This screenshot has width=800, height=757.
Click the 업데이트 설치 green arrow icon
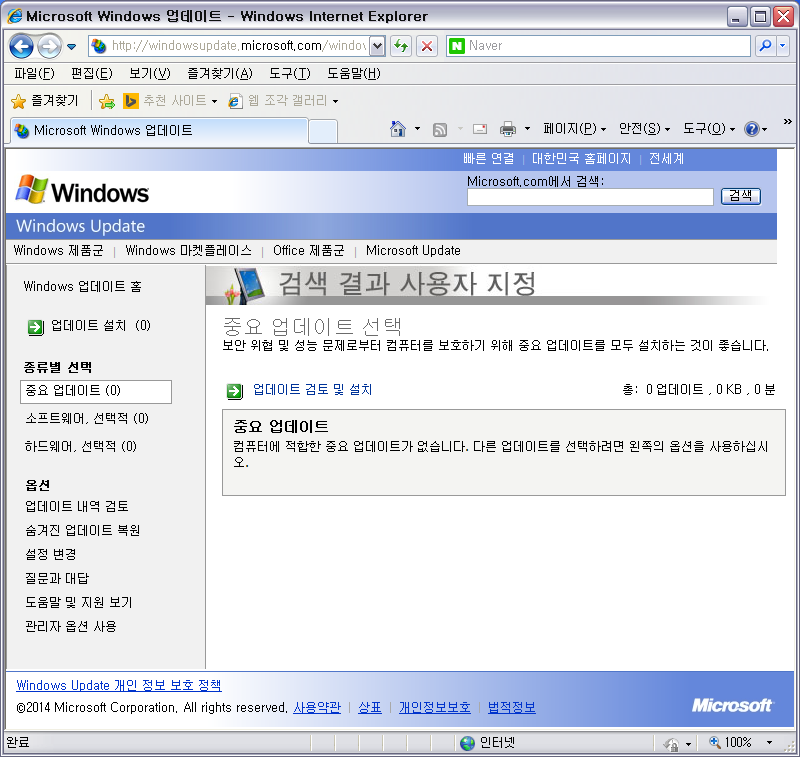click(36, 327)
